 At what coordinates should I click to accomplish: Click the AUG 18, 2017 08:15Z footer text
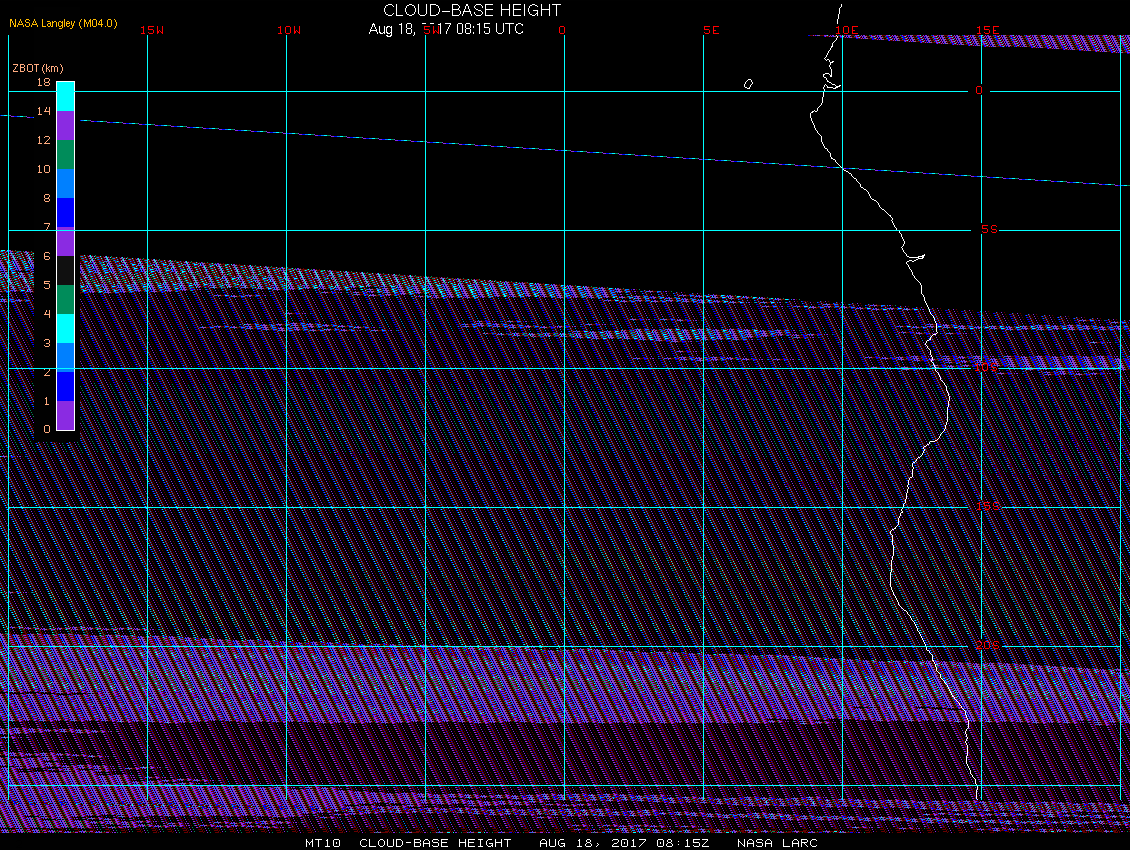tap(624, 843)
